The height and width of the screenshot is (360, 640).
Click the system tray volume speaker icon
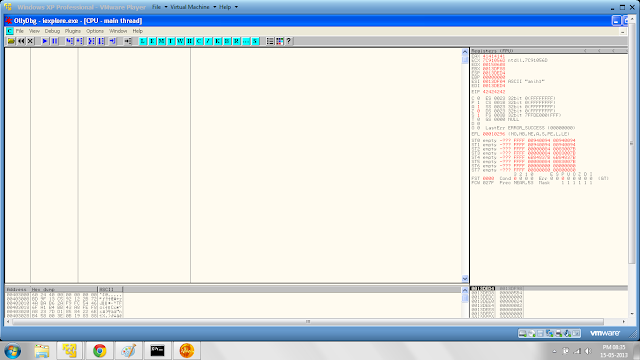coord(588,351)
